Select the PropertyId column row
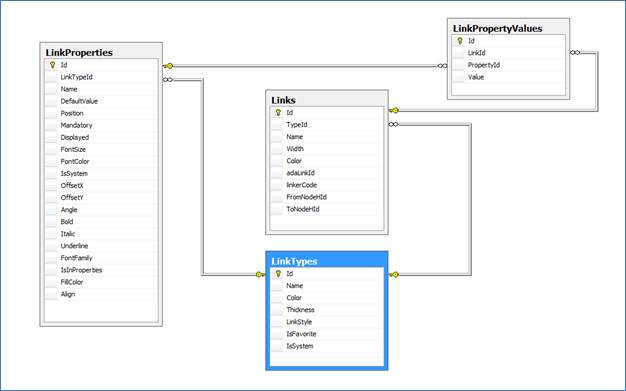This screenshot has width=626, height=391. 508,65
